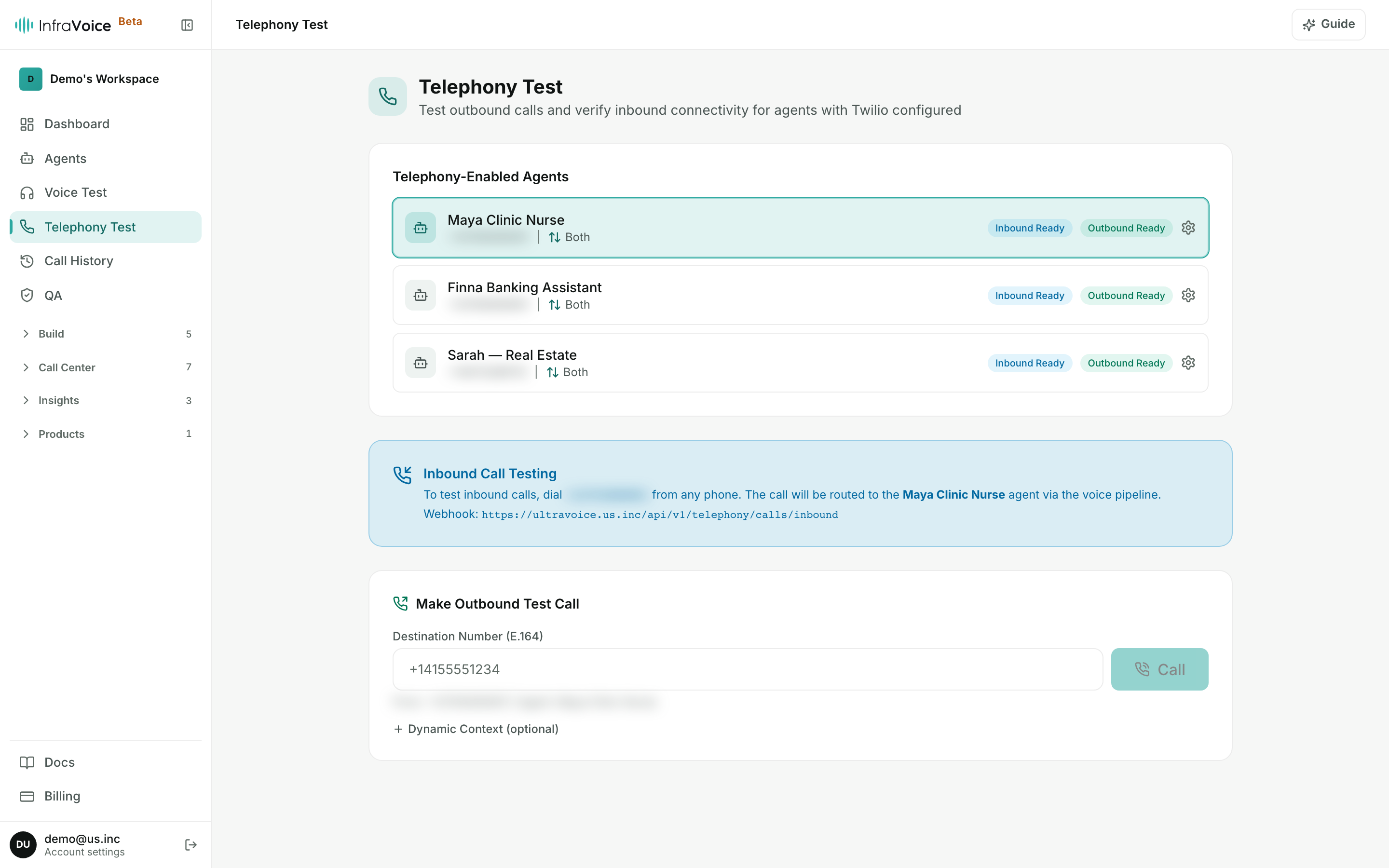Click the outbound call icon next to Make Outbound Test Call
The image size is (1389, 868).
pos(400,603)
